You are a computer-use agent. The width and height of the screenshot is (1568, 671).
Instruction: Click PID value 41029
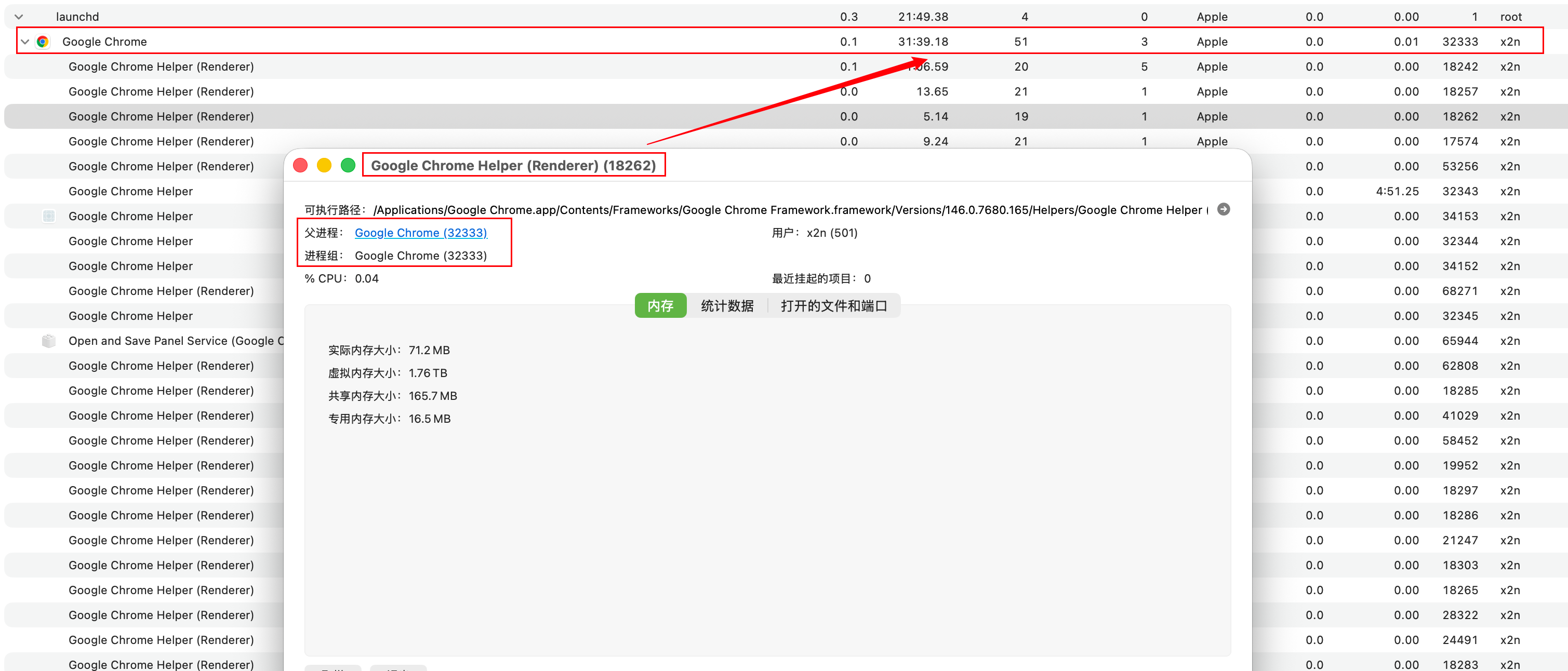pos(1459,416)
